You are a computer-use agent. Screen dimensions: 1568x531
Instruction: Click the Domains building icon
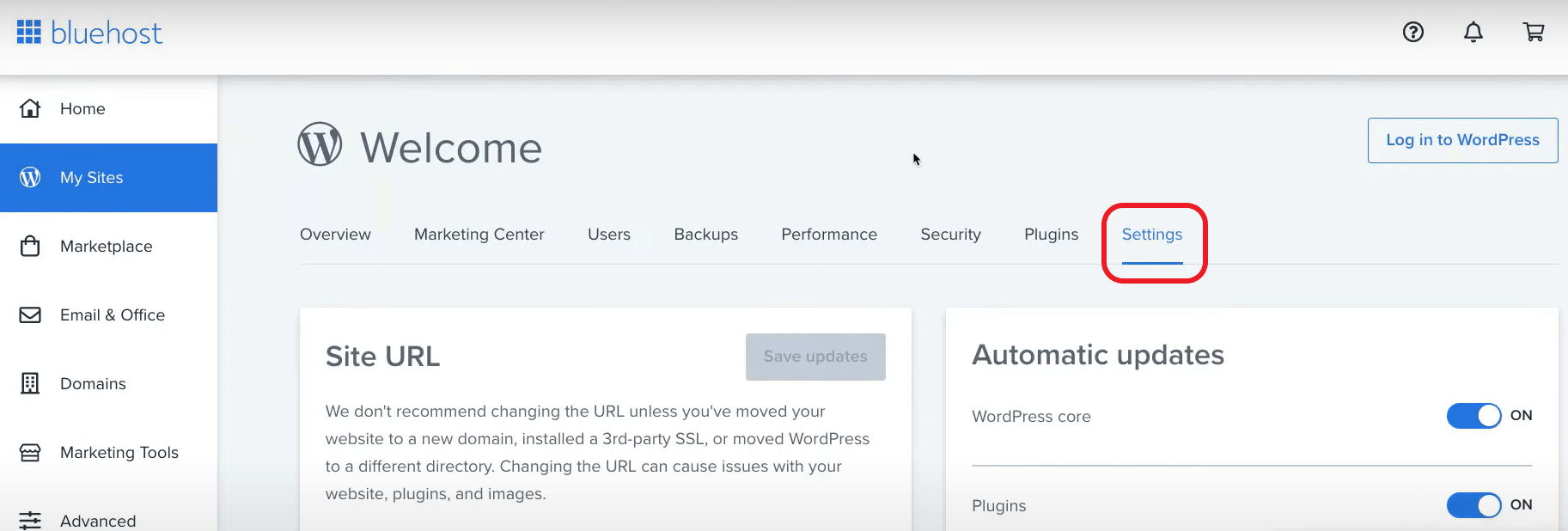[x=30, y=383]
